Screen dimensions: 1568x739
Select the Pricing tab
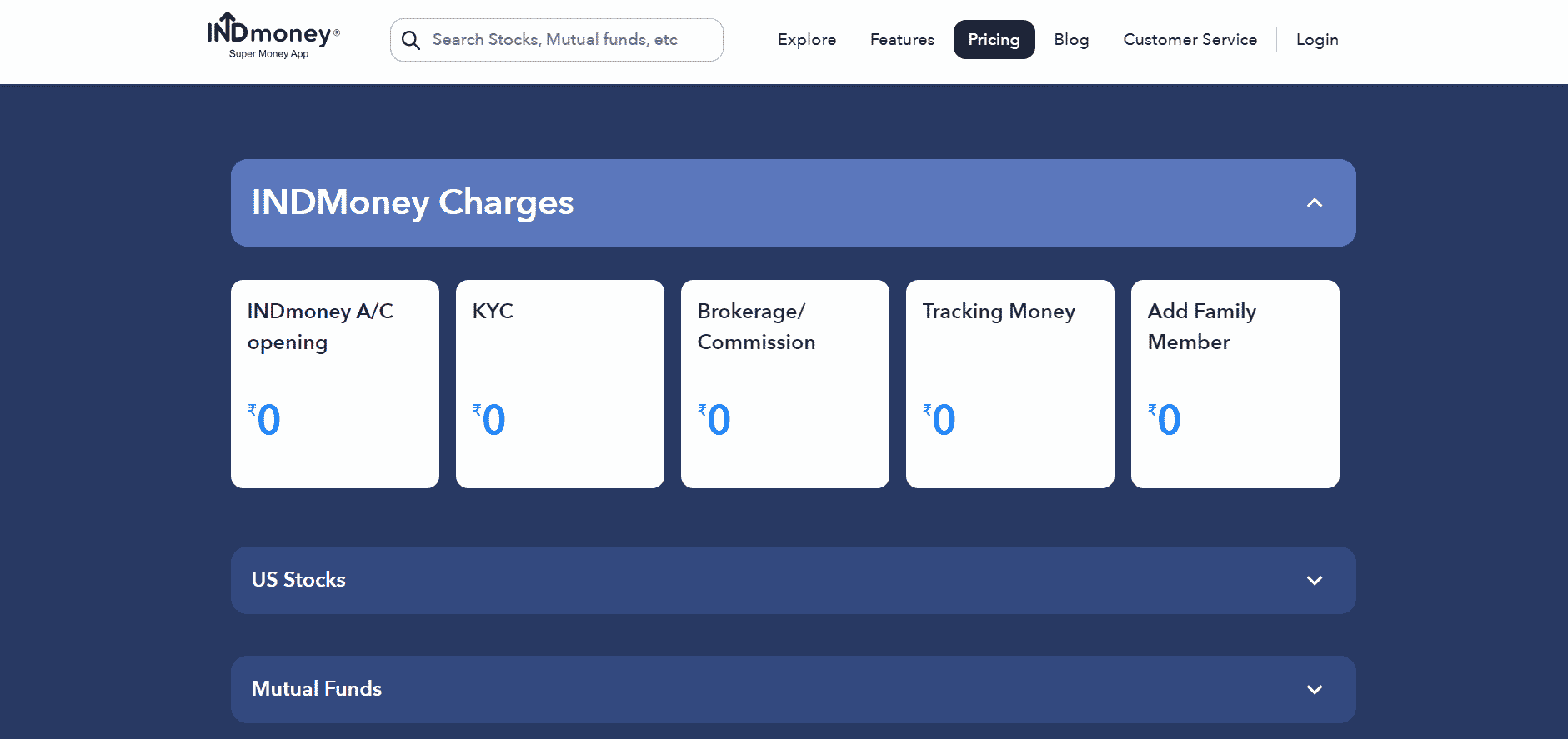[x=994, y=40]
